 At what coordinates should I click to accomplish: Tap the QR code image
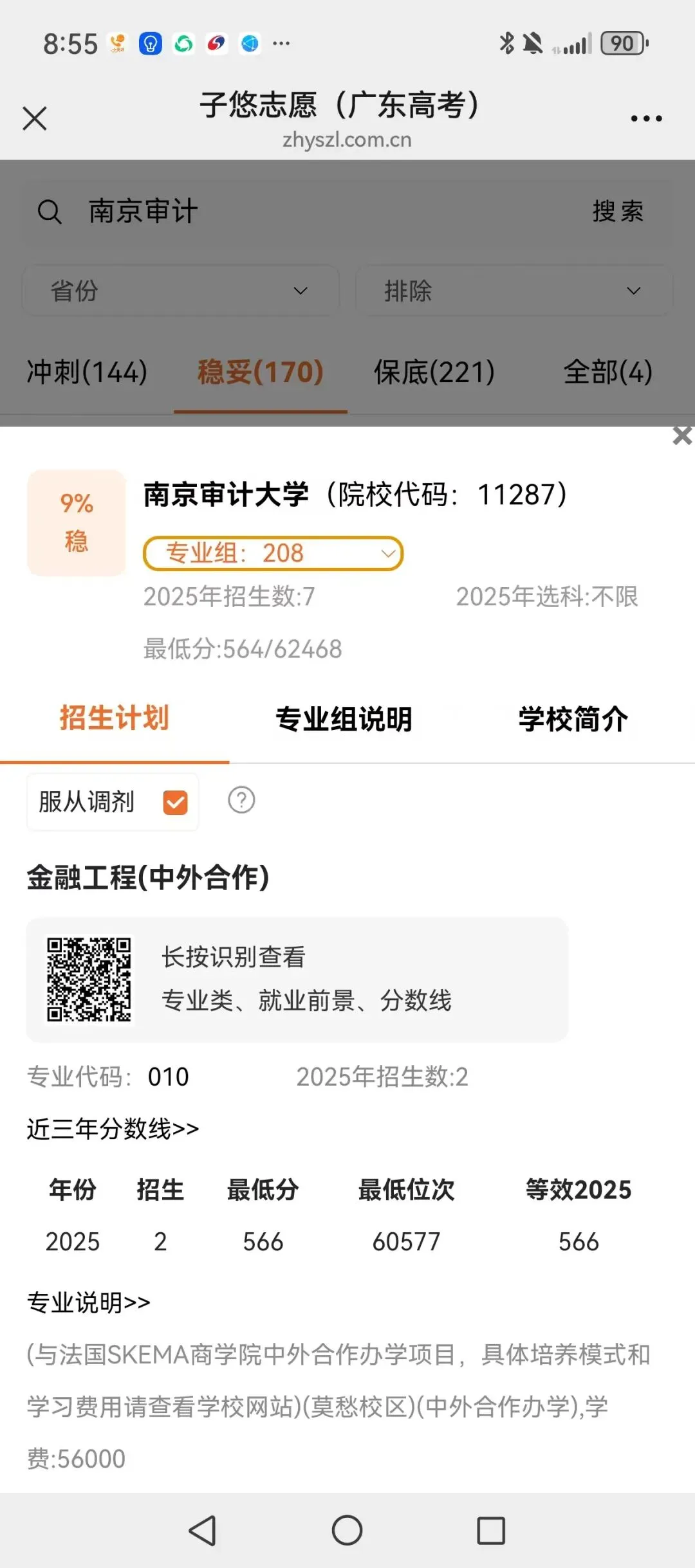[89, 980]
